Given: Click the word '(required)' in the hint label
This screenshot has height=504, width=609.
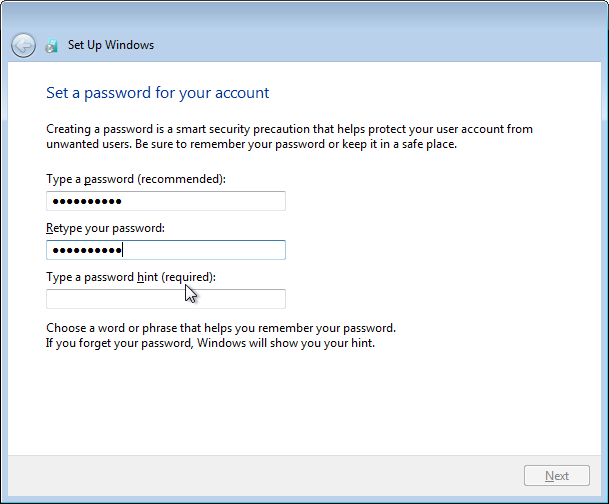Looking at the screenshot, I should point(188,277).
